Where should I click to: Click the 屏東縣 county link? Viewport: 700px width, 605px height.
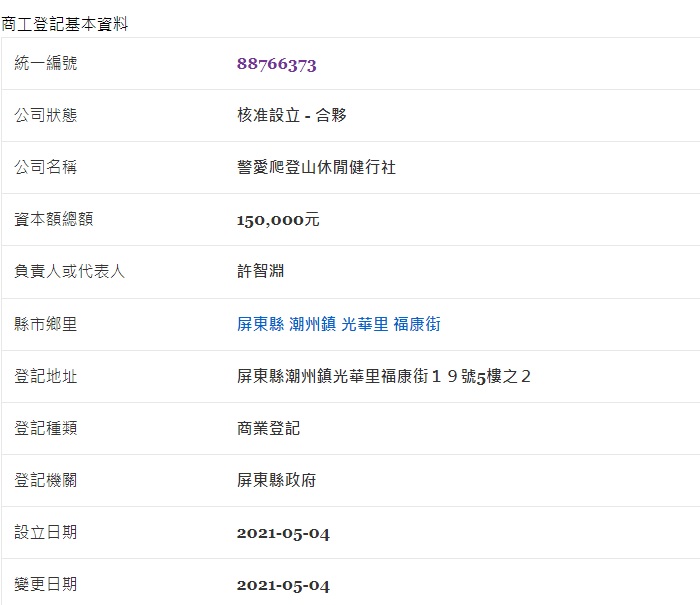[x=259, y=324]
